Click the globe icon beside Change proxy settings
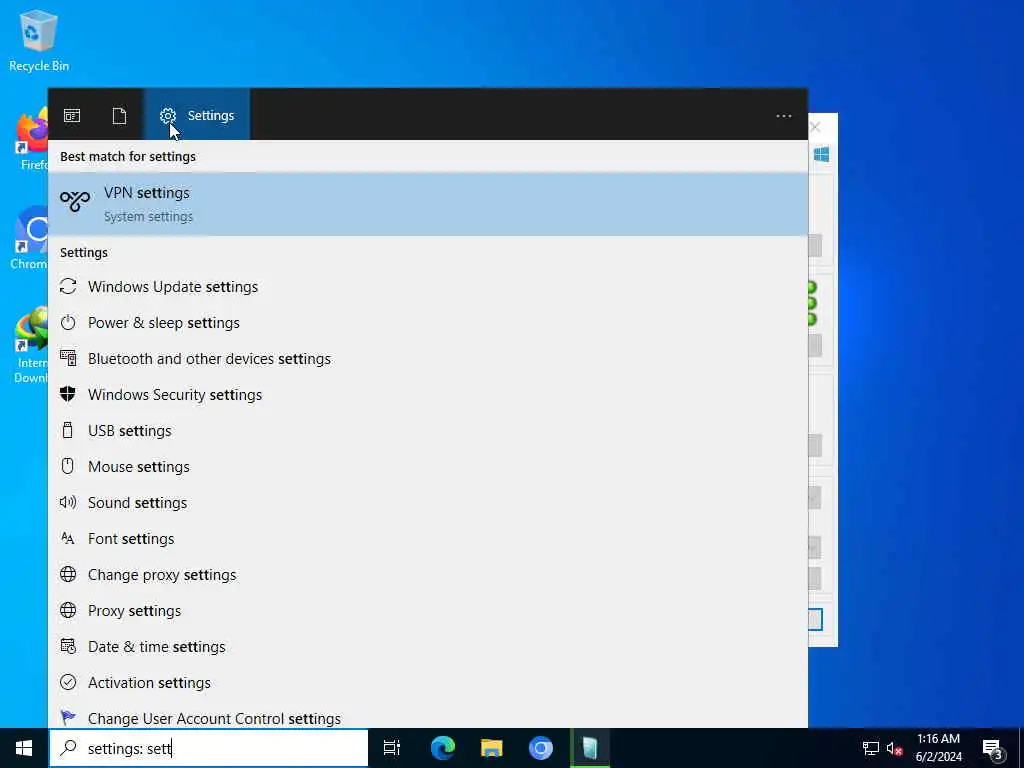This screenshot has width=1024, height=768. (x=68, y=573)
